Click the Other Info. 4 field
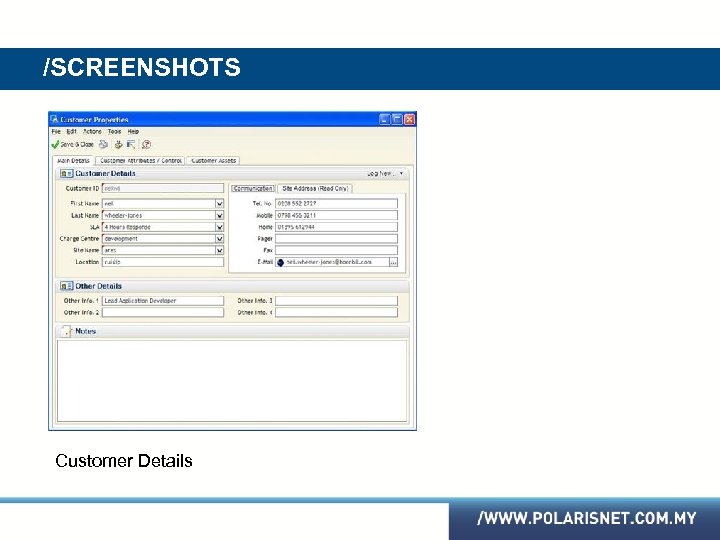The width and height of the screenshot is (720, 540). click(x=336, y=312)
